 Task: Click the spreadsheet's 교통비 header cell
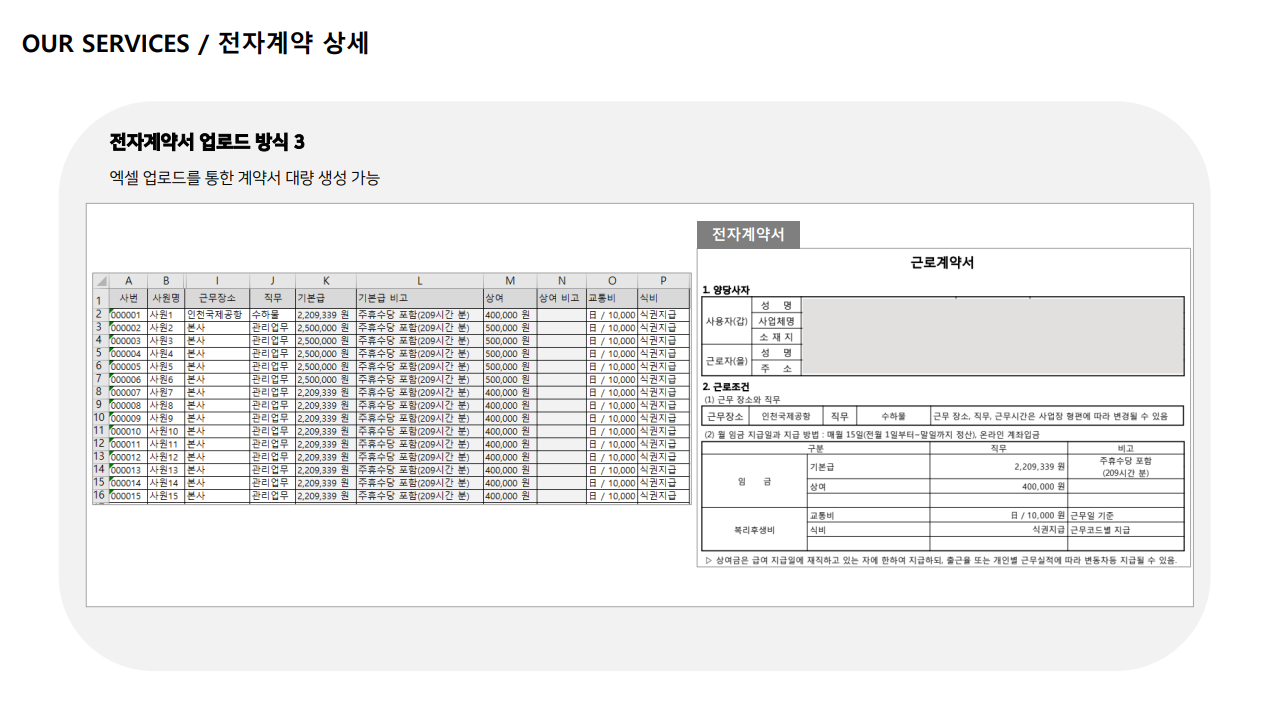point(612,298)
